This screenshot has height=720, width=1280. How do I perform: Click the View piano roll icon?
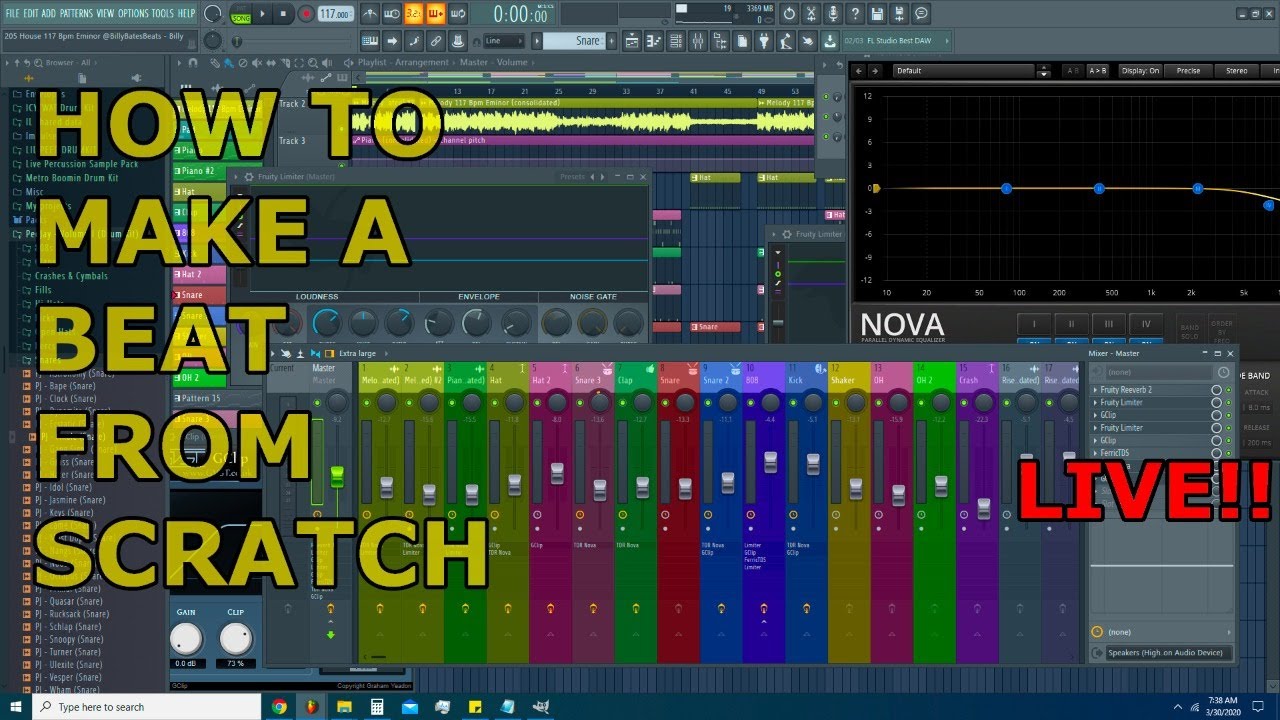pyautogui.click(x=654, y=41)
